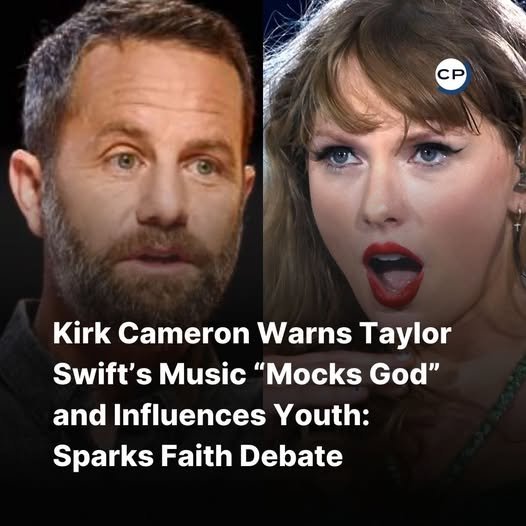
Task: Click the word "Faith" in the caption
Action: (197, 455)
